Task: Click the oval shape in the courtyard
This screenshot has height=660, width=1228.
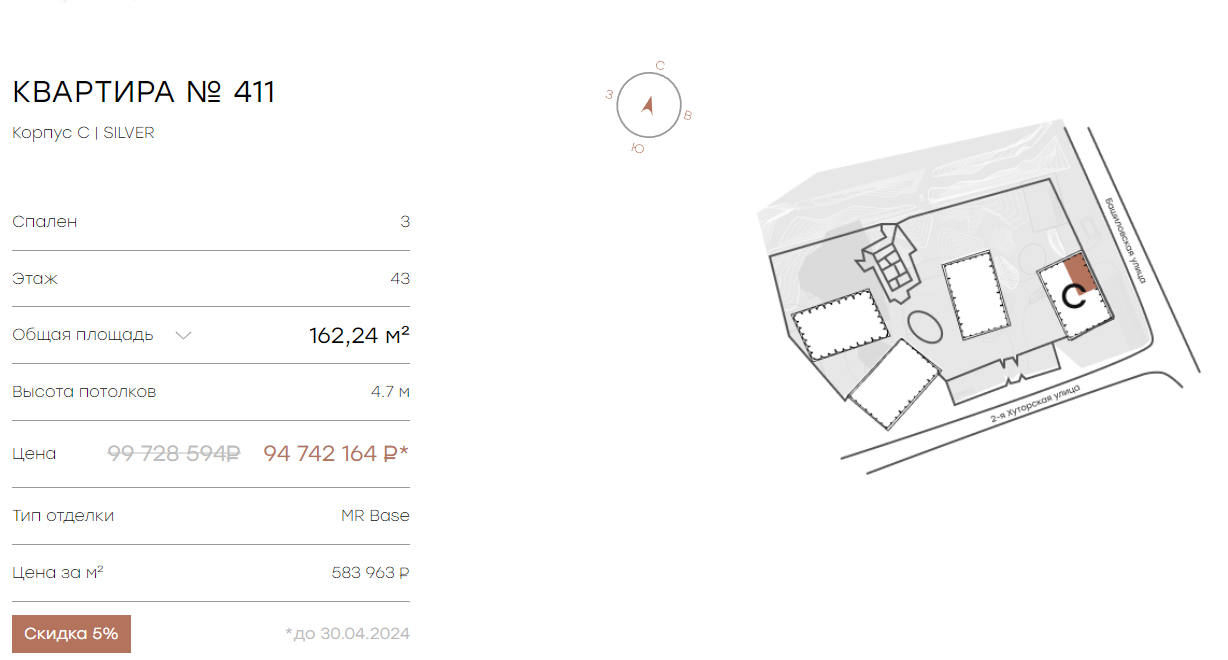Action: (x=924, y=328)
